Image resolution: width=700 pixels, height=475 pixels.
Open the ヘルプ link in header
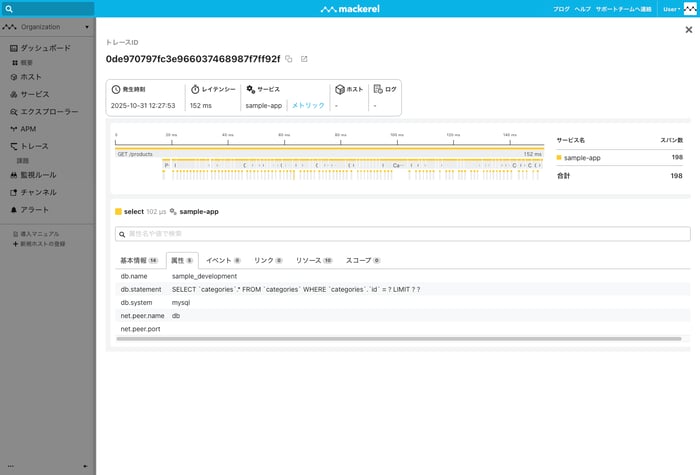[582, 9]
